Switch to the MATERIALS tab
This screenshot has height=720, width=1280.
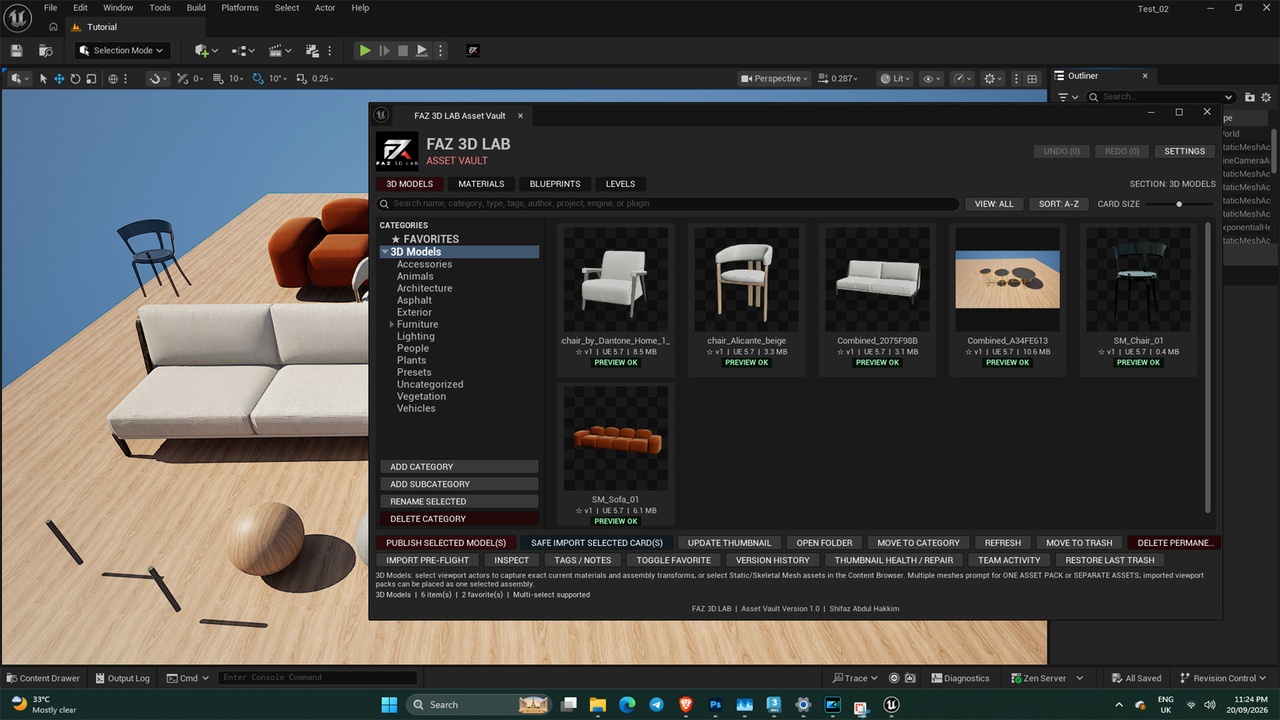(481, 184)
